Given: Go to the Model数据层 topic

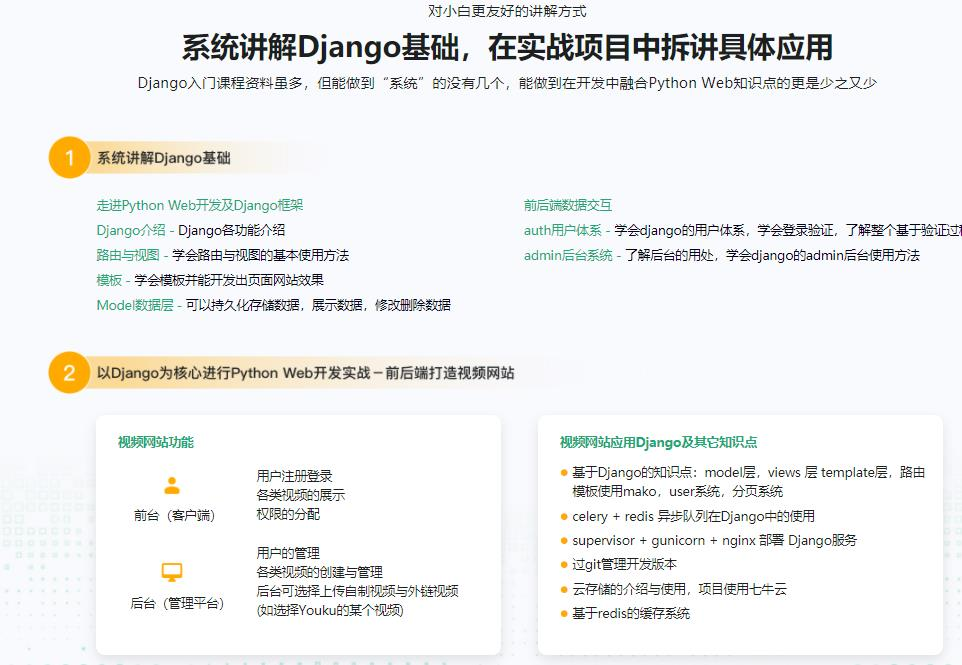Looking at the screenshot, I should 138,305.
